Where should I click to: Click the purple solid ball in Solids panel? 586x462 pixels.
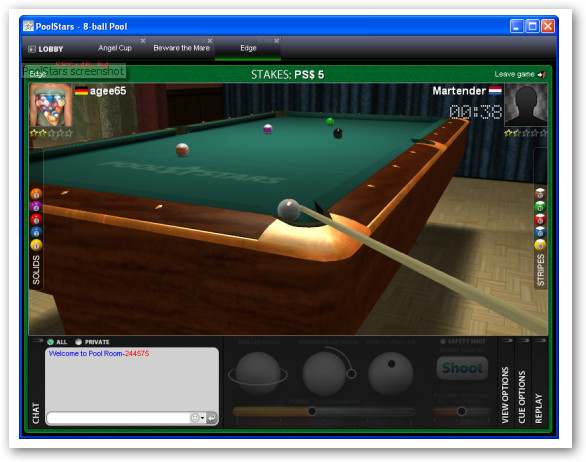point(36,207)
